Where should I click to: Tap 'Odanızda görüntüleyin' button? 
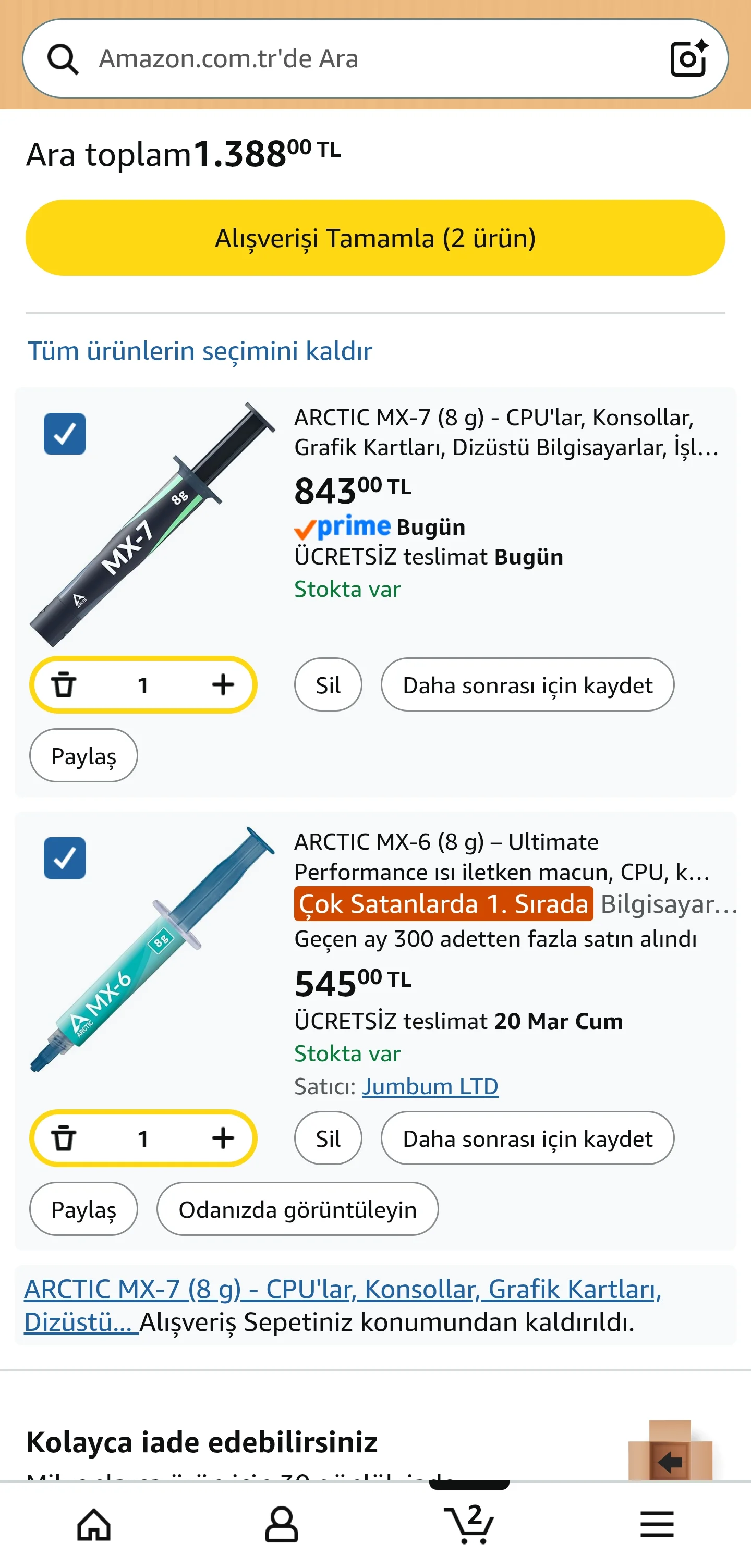pyautogui.click(x=297, y=1209)
